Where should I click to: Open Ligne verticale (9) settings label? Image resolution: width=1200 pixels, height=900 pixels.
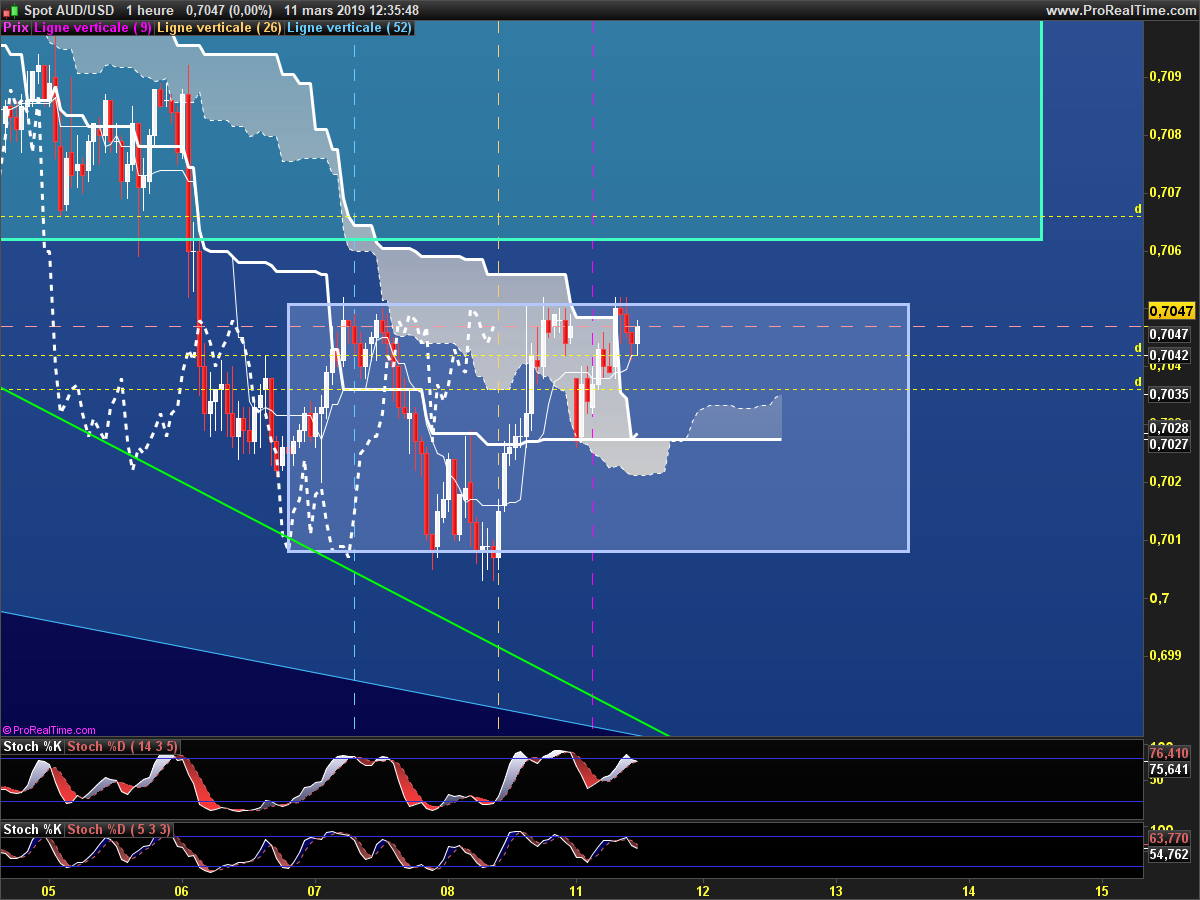pos(93,28)
